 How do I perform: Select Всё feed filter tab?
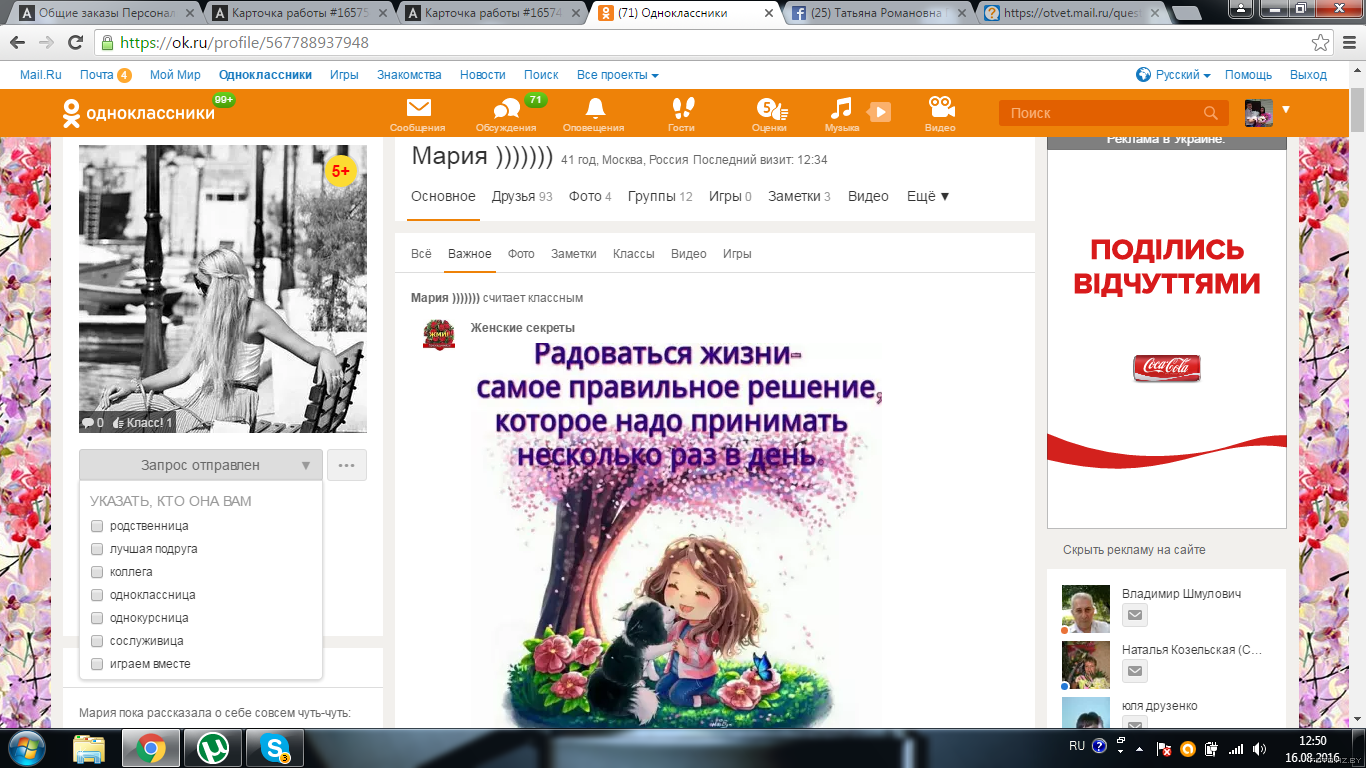click(421, 254)
